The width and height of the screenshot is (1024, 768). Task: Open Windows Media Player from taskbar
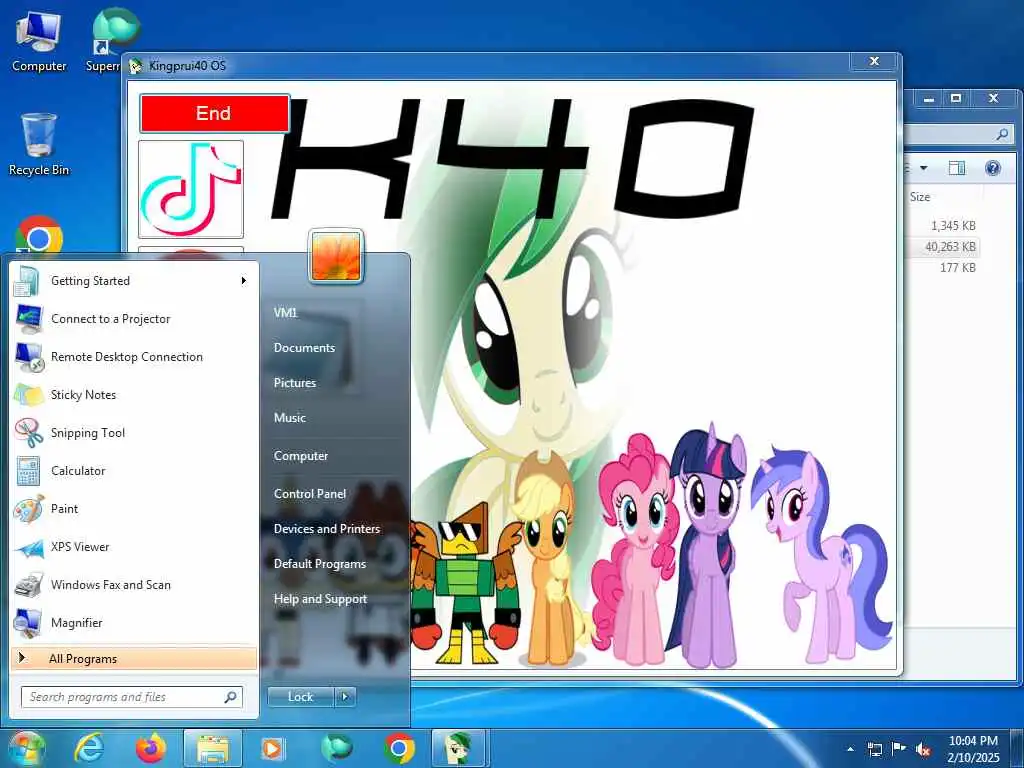click(x=272, y=748)
